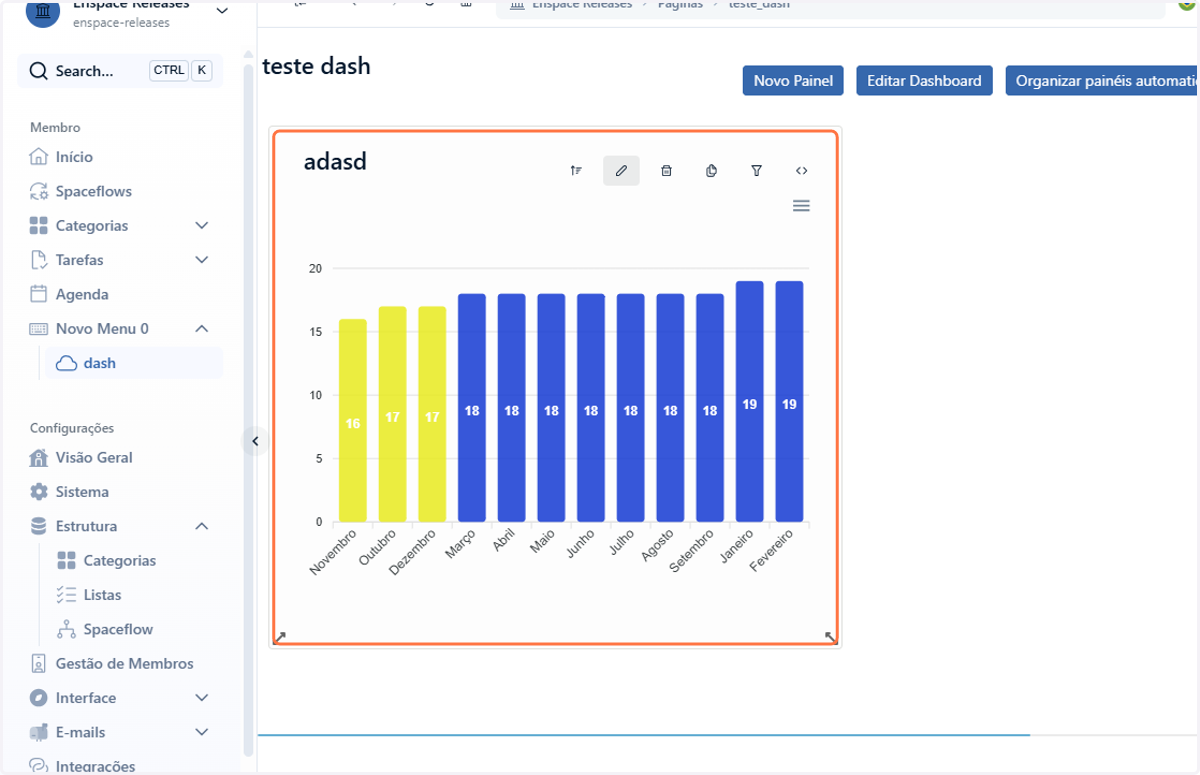Select the dash page in sidebar
Screen dimensions: 1200x775
134,363
